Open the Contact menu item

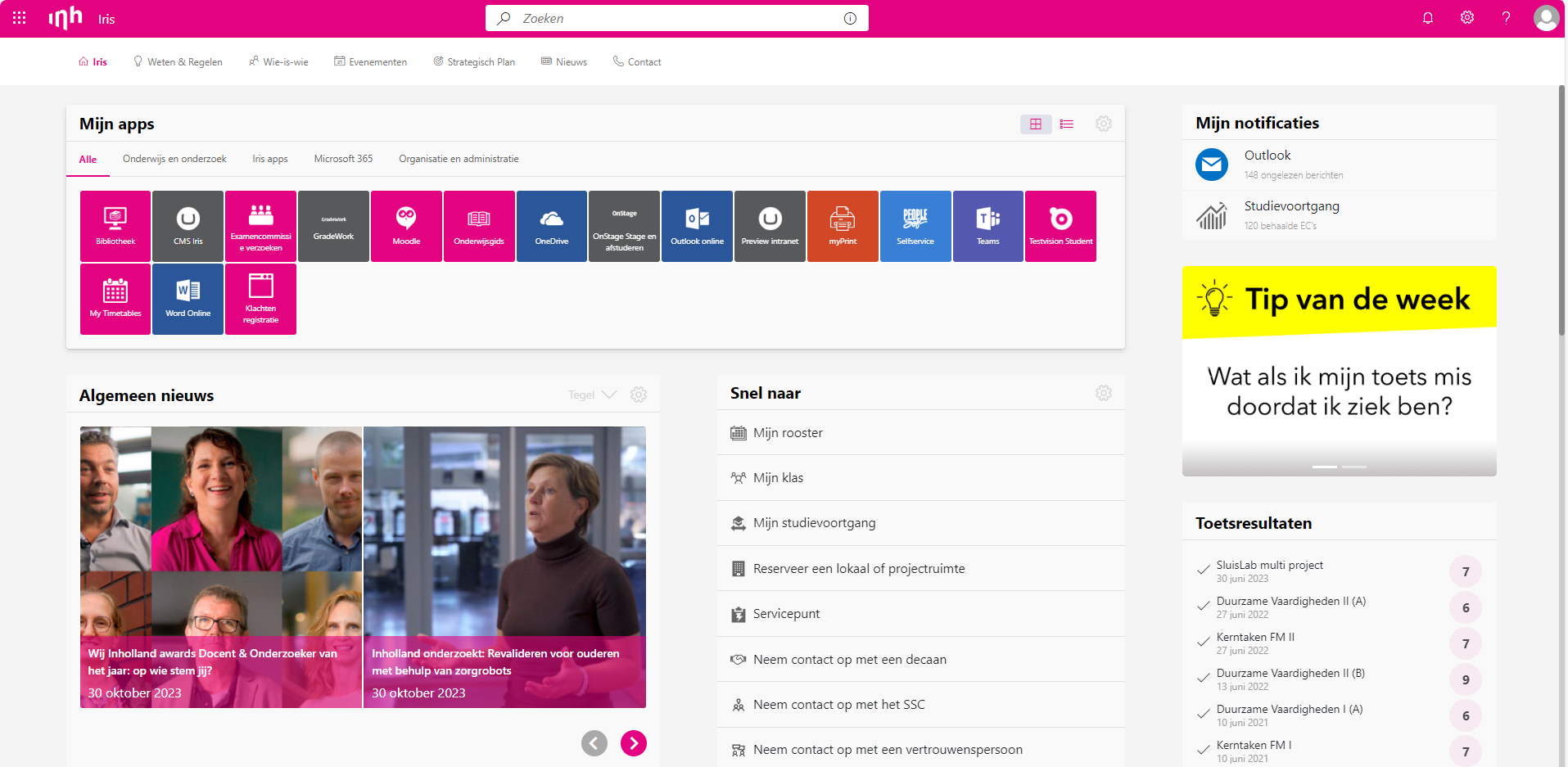coord(637,61)
